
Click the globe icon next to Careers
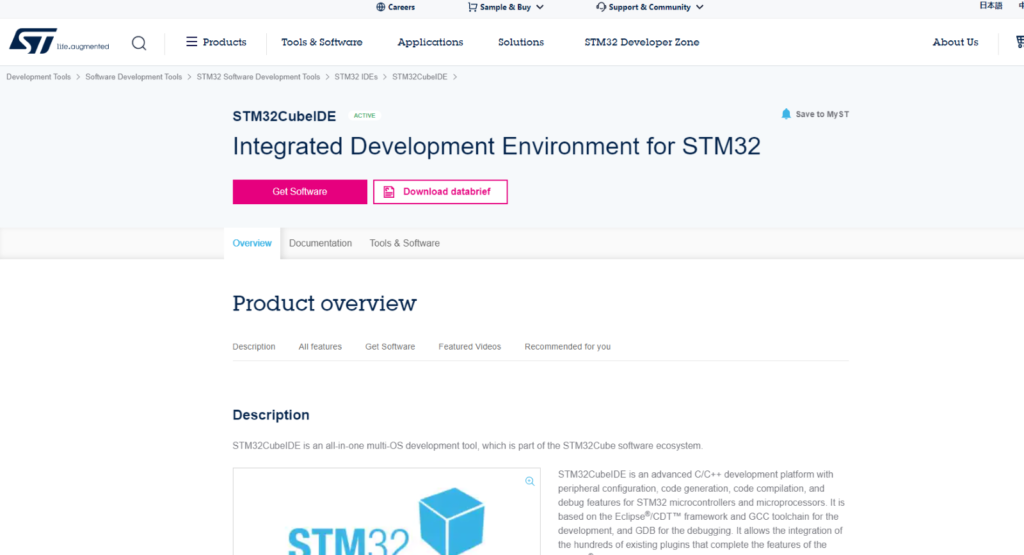point(380,7)
